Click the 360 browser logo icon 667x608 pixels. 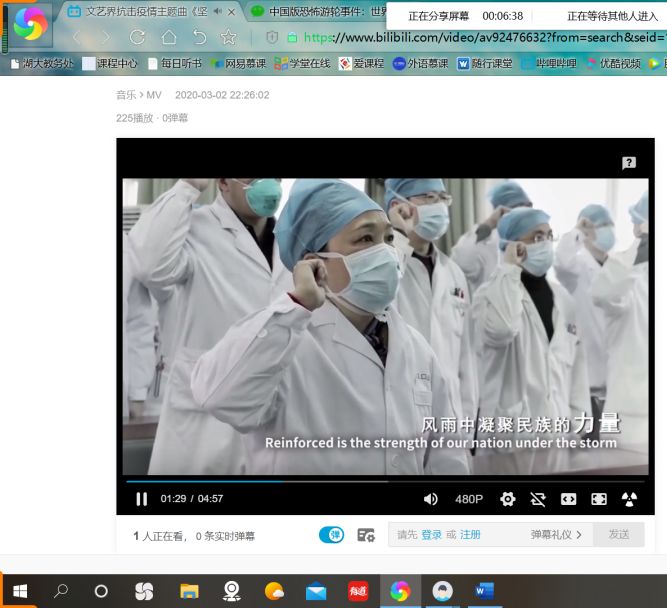tap(30, 24)
